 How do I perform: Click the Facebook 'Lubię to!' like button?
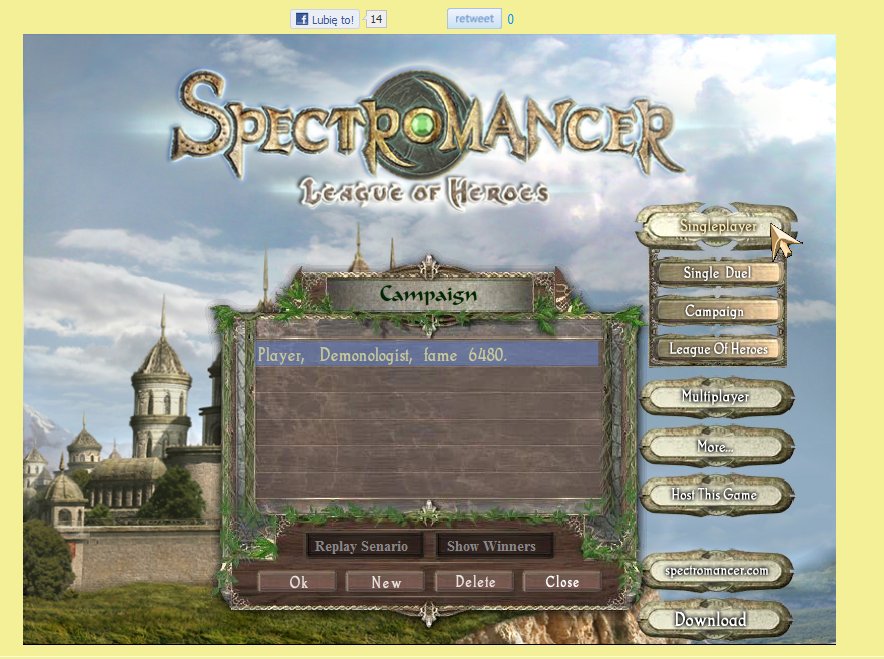[x=325, y=19]
